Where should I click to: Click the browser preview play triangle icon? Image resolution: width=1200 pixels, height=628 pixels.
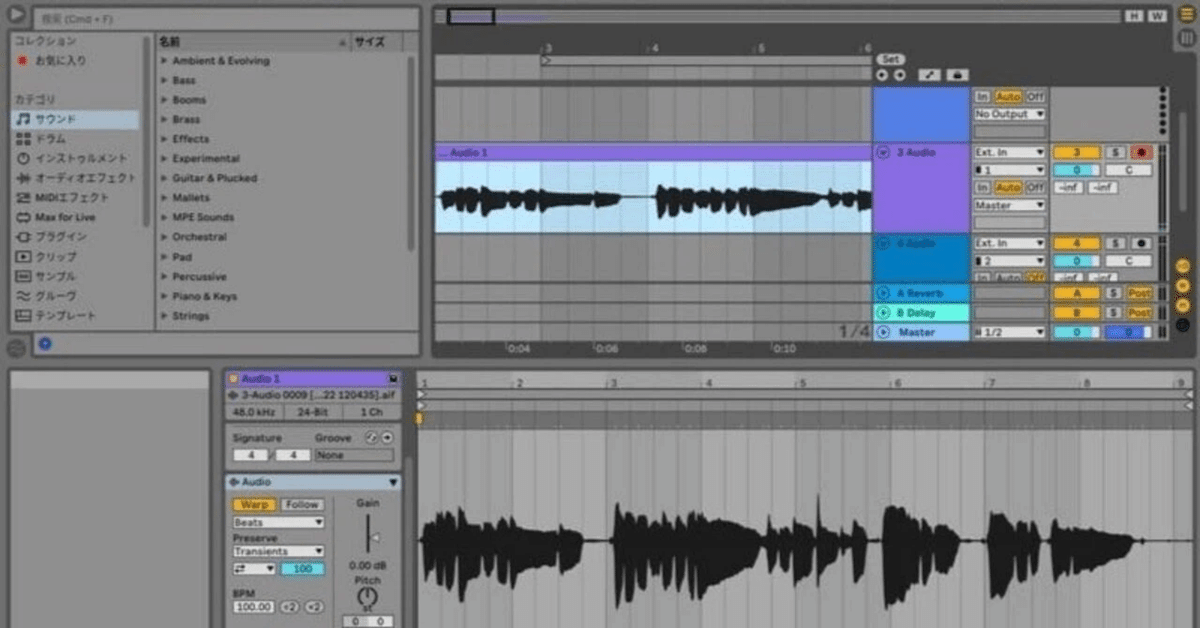16,16
